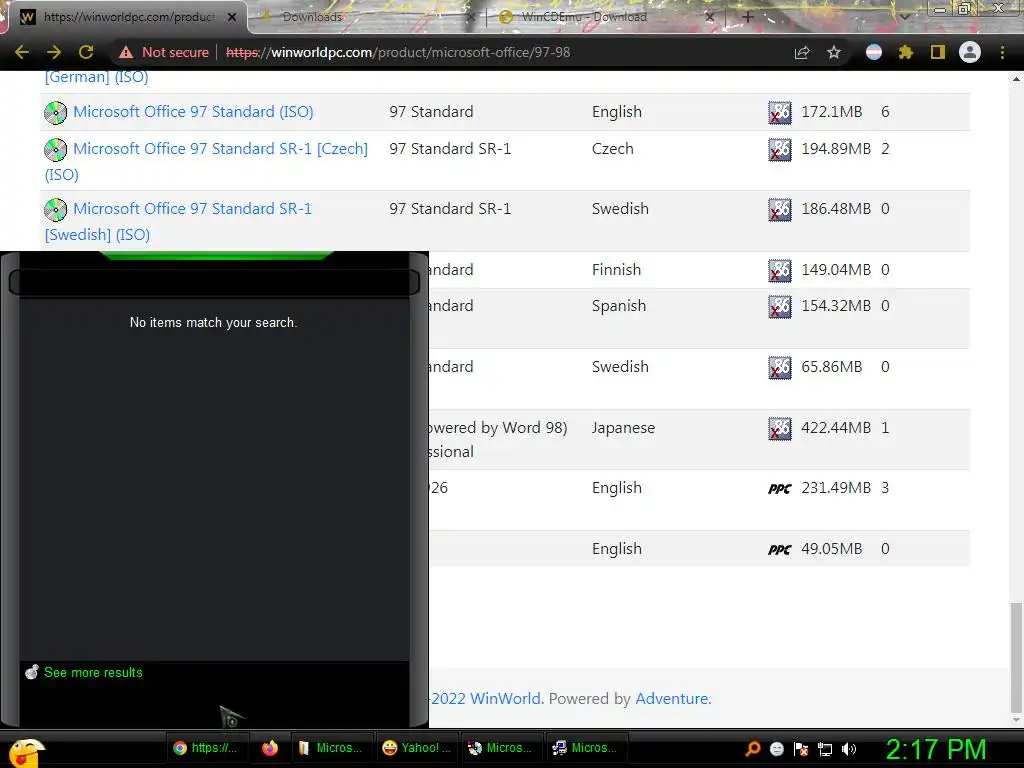
Task: Click the round white face tray icon
Action: pos(776,749)
